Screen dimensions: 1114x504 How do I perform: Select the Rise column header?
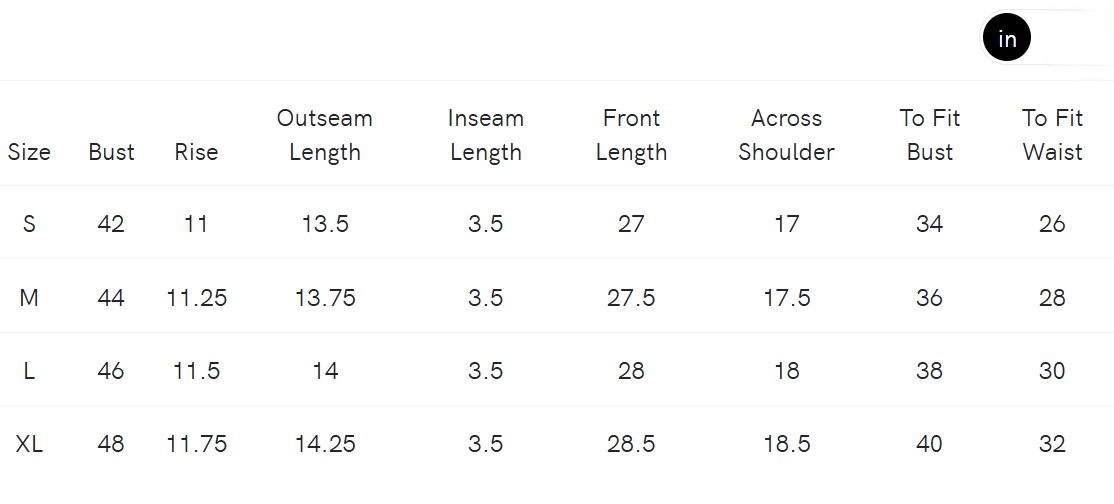[196, 152]
